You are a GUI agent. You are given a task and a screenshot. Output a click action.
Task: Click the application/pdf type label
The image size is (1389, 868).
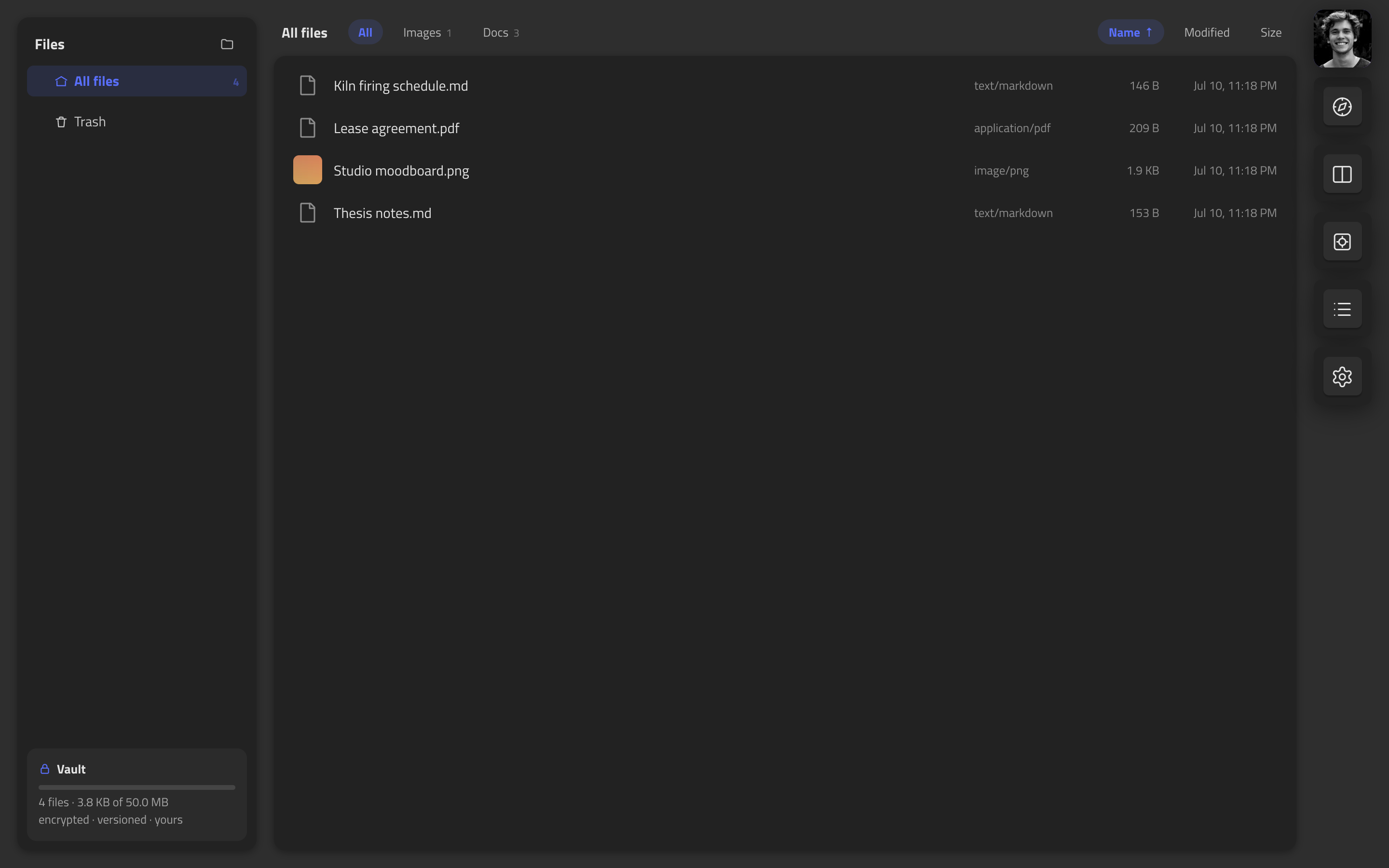(1012, 128)
